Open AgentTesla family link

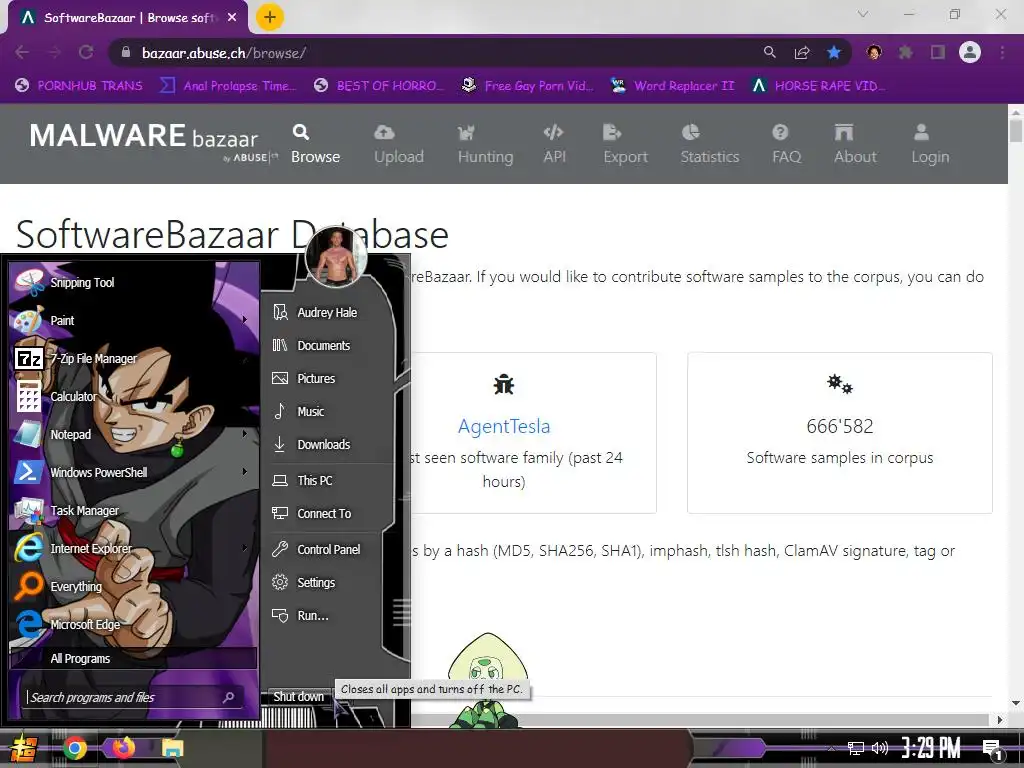pos(504,426)
